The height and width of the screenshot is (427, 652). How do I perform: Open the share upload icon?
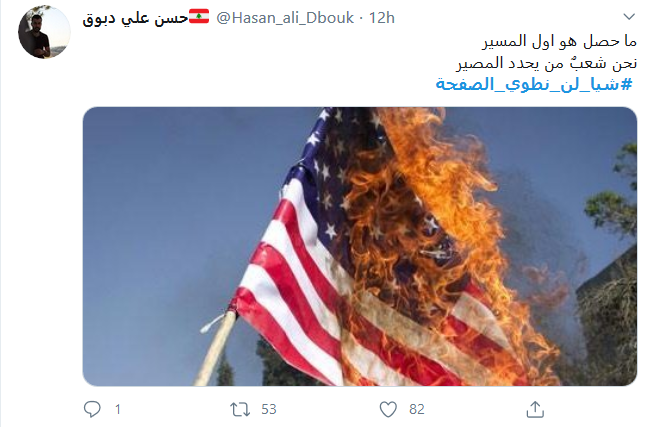pos(535,409)
